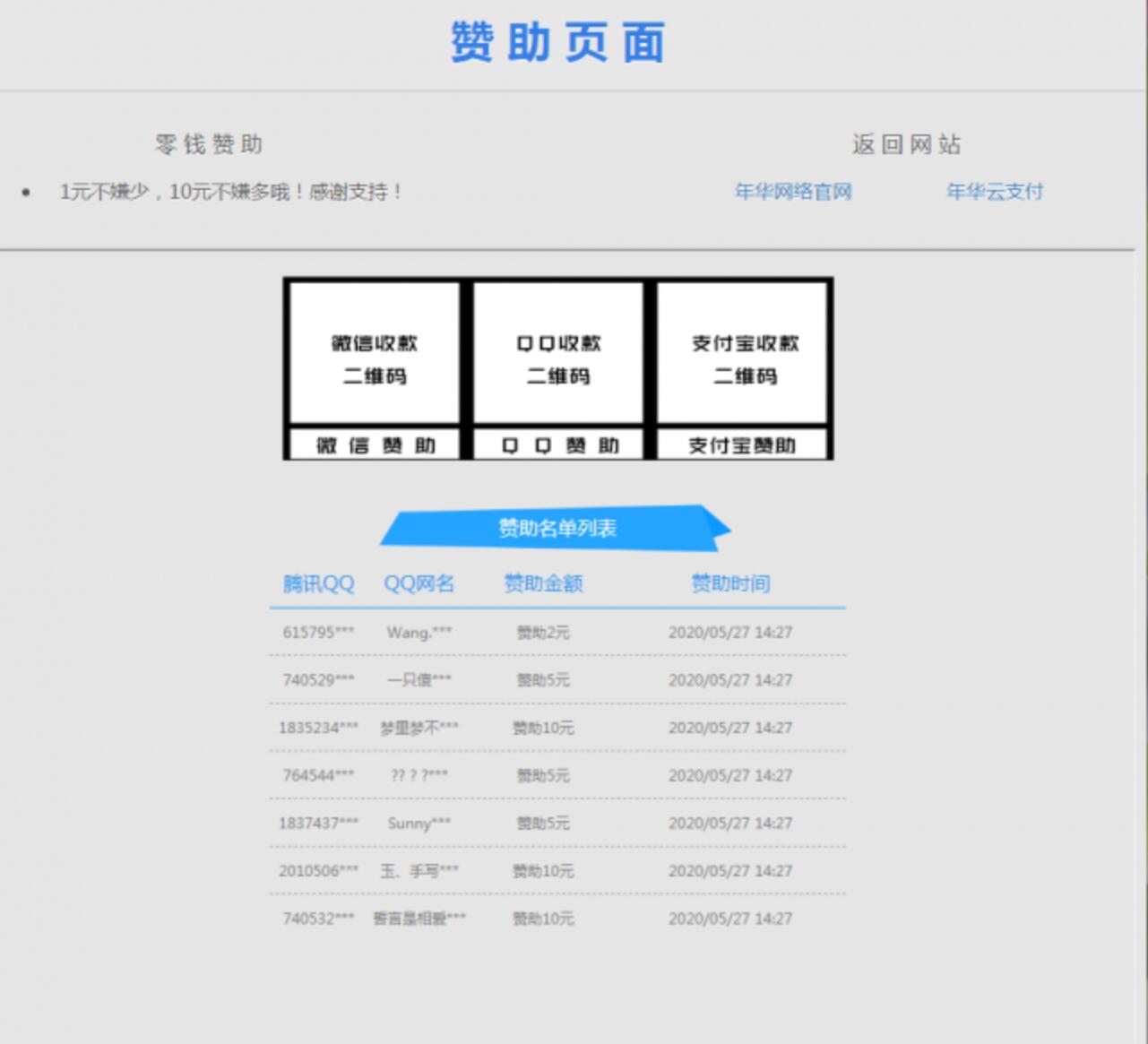The width and height of the screenshot is (1148, 1044).
Task: Click the 返回网站 section heading
Action: click(x=906, y=144)
